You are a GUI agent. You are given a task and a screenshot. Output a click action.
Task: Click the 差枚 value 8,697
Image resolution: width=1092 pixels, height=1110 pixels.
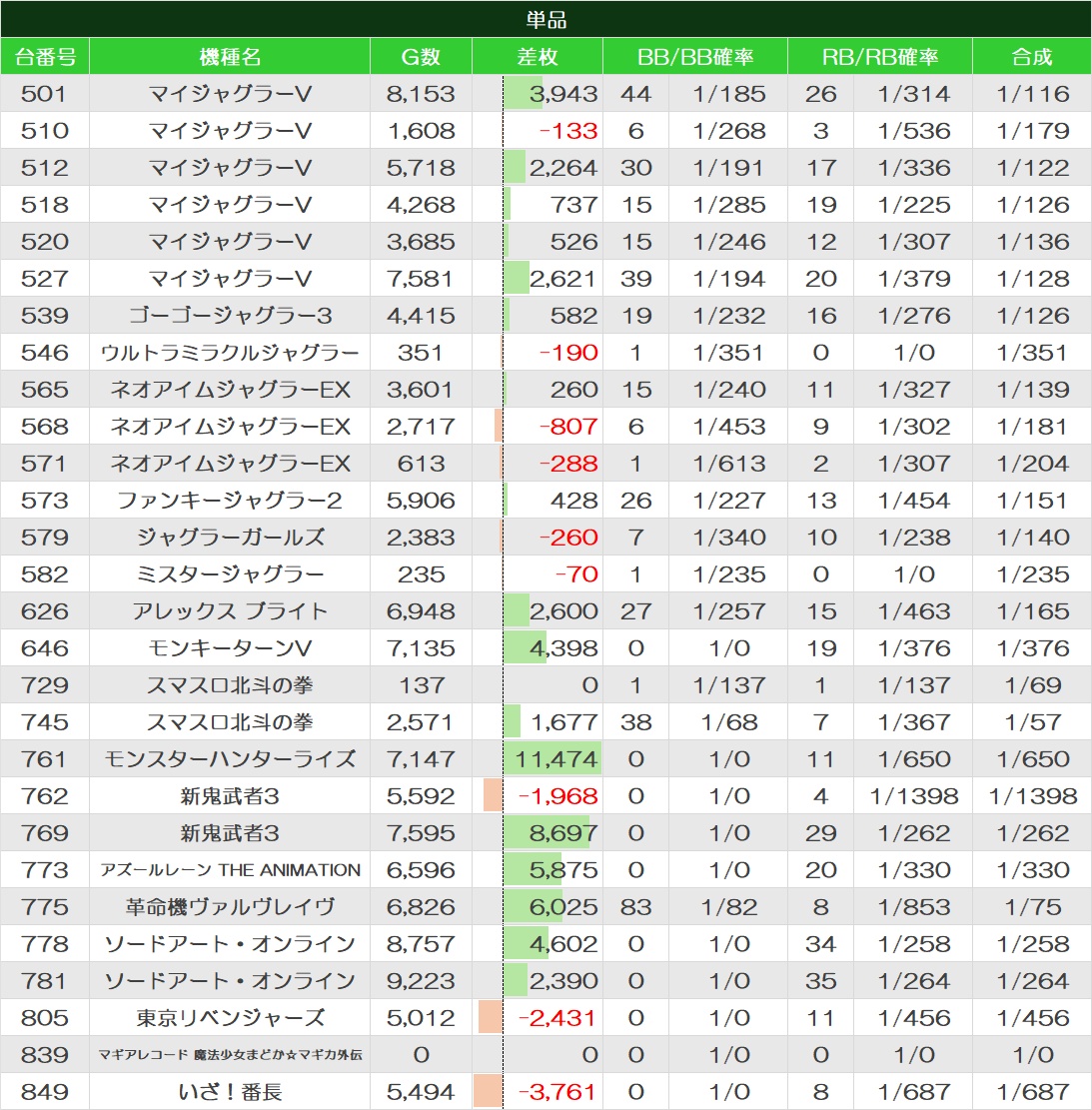(x=563, y=833)
